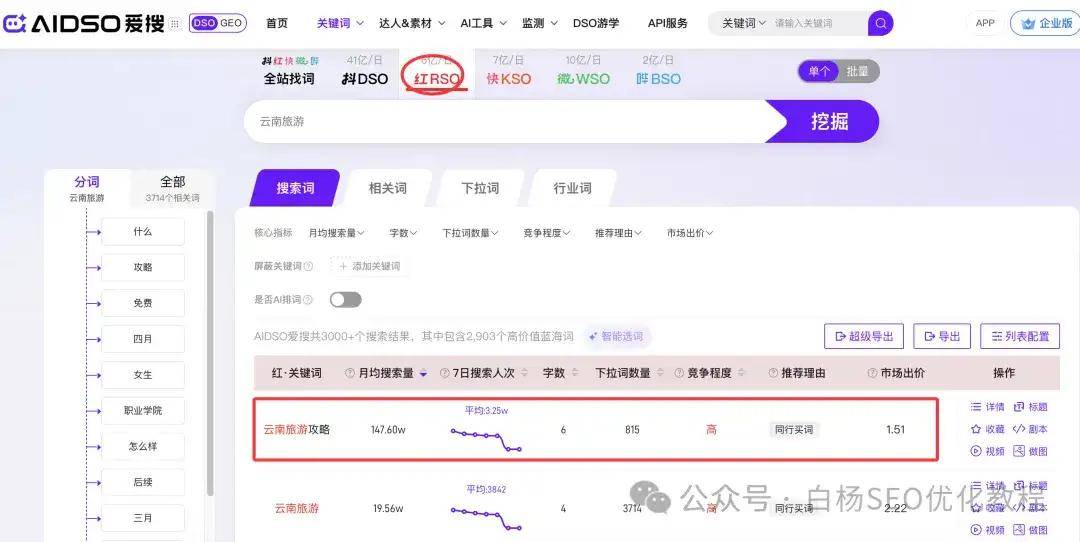This screenshot has width=1080, height=542.
Task: Open the 月均搜索量 filter dropdown
Action: pyautogui.click(x=336, y=233)
